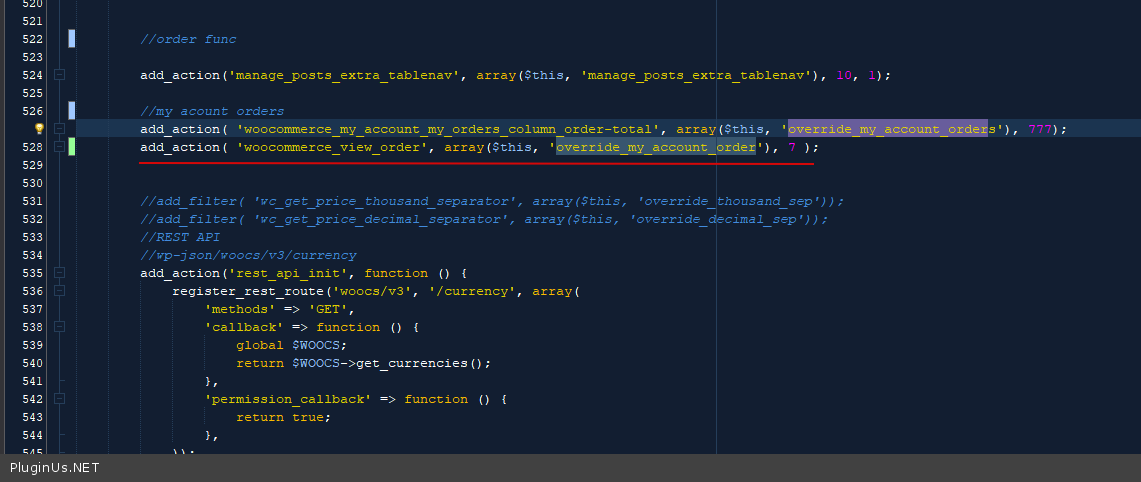Click the PluginUs.NET watermark label
The width and height of the screenshot is (1141, 482).
(55, 468)
